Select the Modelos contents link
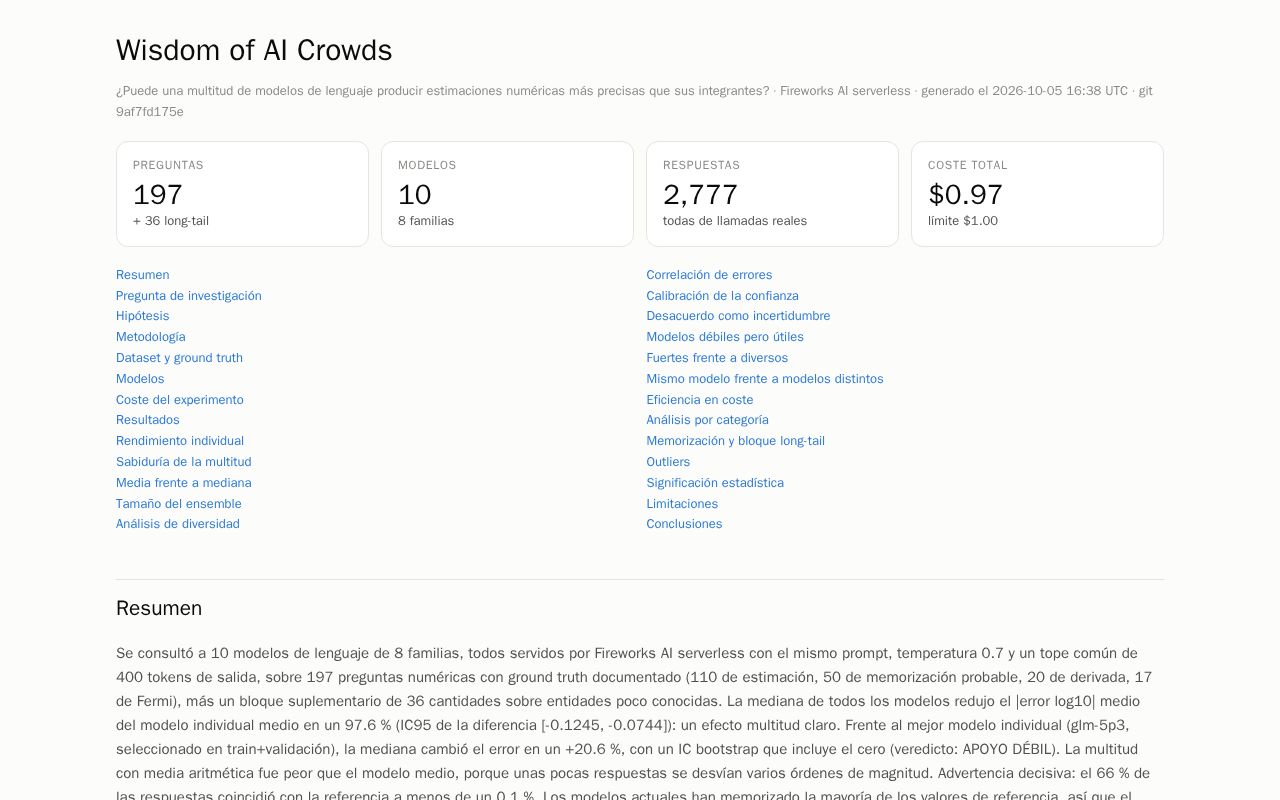Image resolution: width=1280 pixels, height=800 pixels. (x=140, y=379)
